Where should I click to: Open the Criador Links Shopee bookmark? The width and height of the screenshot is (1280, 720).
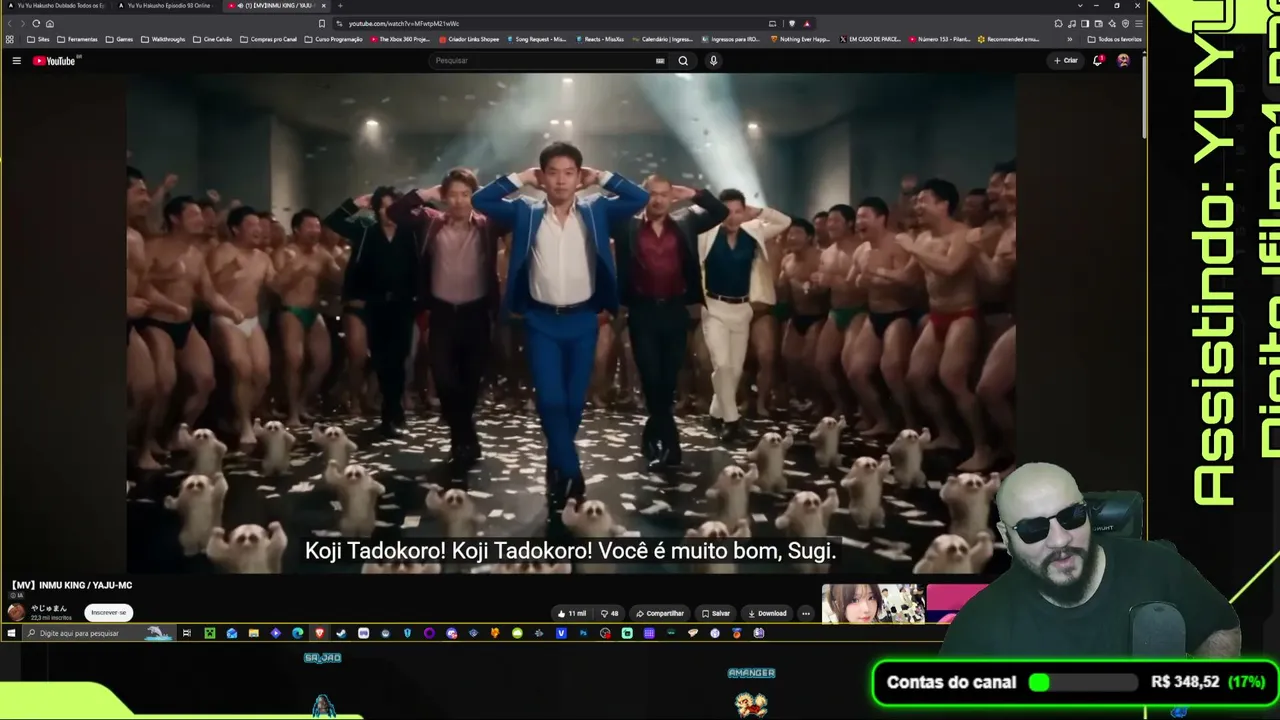click(469, 39)
